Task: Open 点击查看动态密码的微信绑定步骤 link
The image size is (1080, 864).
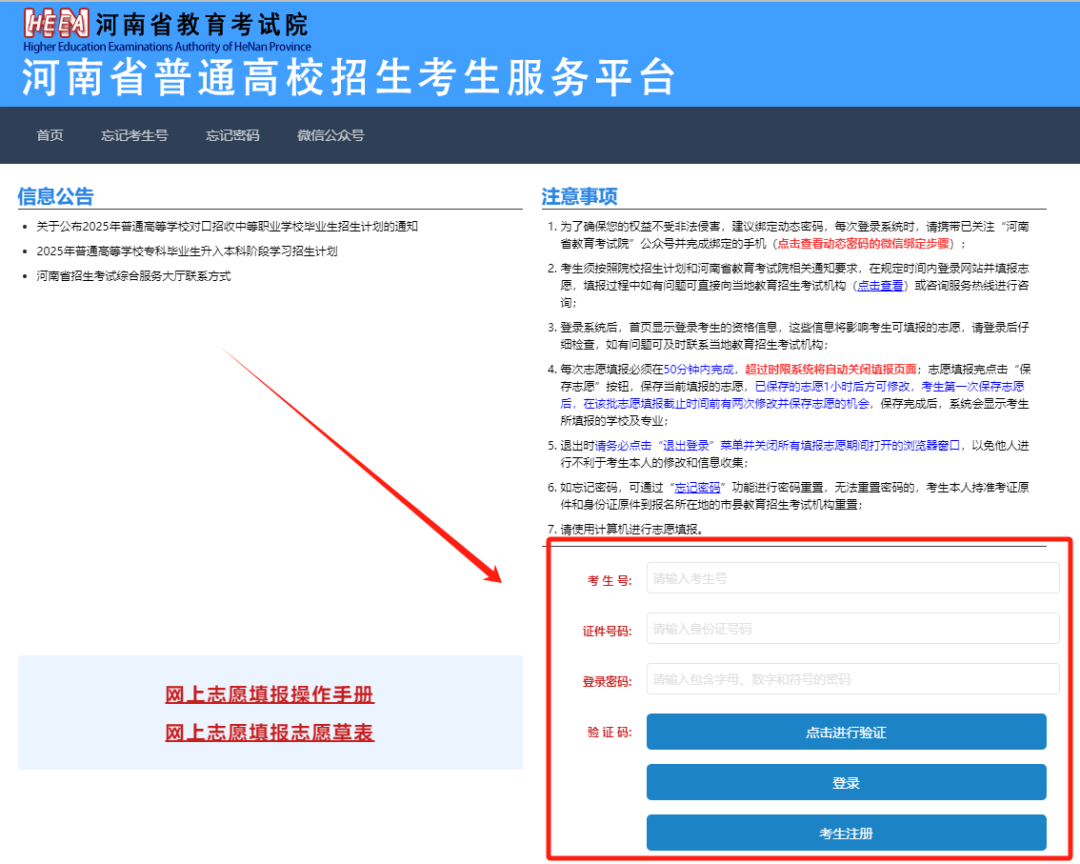Action: coord(863,244)
